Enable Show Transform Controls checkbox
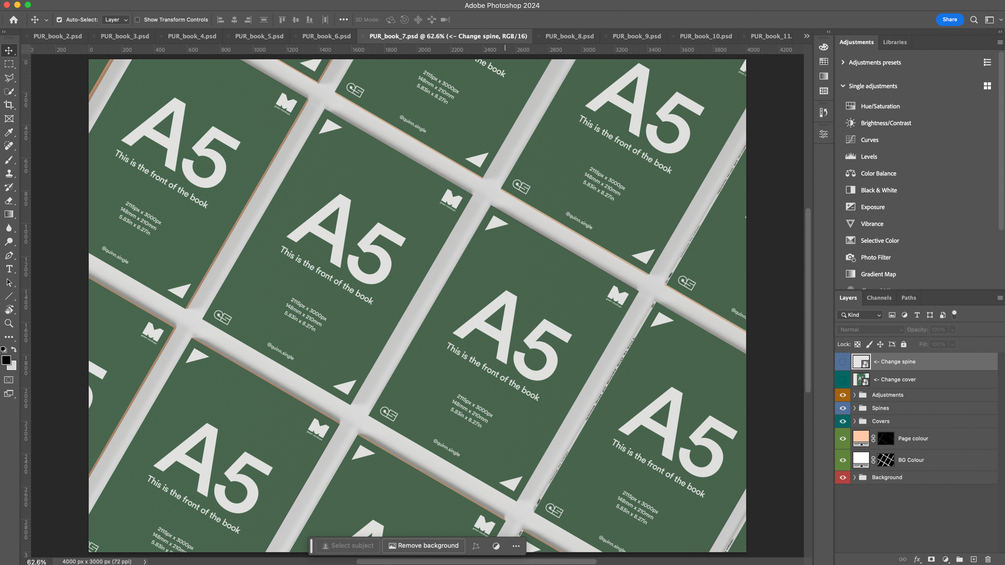 coord(137,20)
